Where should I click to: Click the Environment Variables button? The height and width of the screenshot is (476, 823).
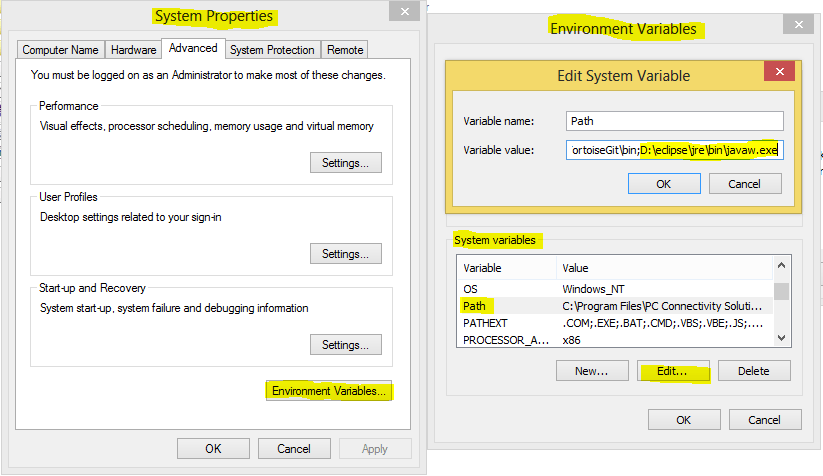329,391
